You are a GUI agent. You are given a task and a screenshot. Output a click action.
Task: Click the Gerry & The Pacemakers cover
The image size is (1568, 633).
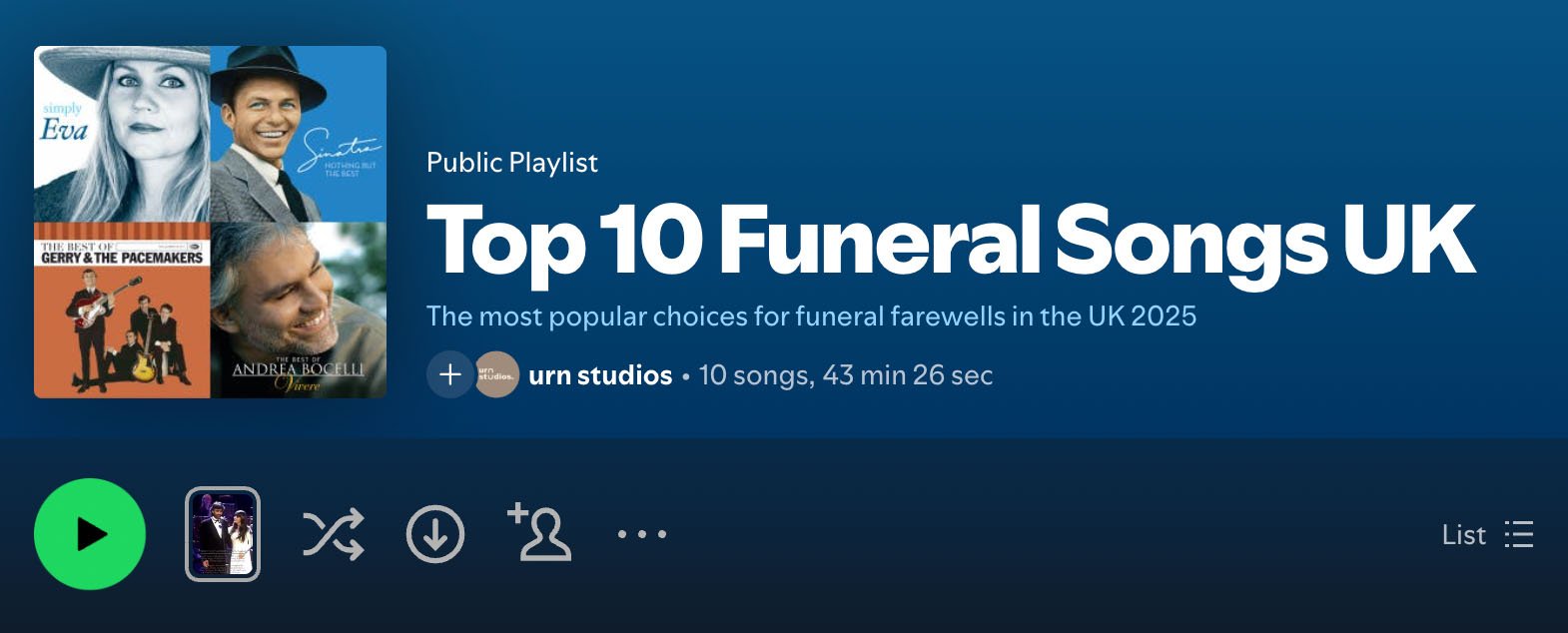coord(122,311)
